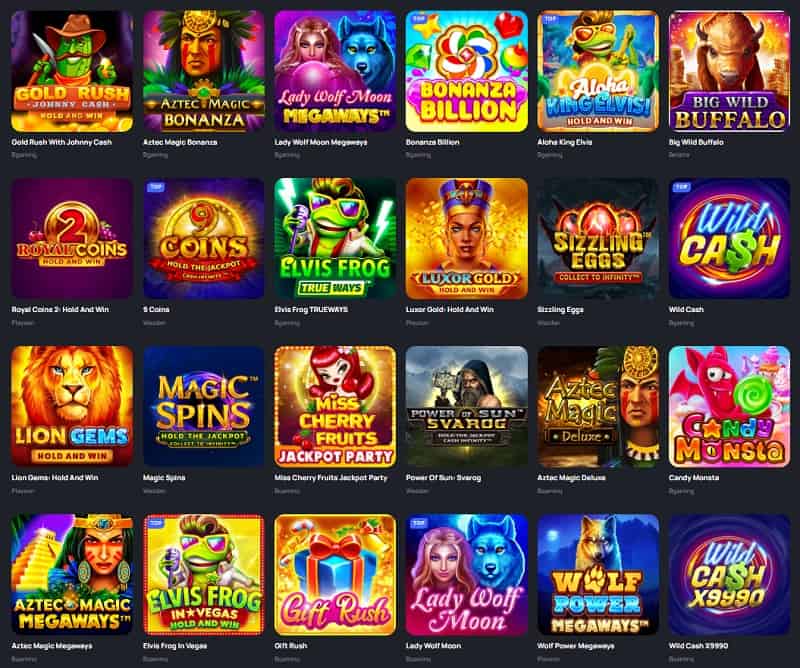Select the Lady Wolf Moon Megaways tile
This screenshot has height=668, width=800.
pyautogui.click(x=335, y=71)
